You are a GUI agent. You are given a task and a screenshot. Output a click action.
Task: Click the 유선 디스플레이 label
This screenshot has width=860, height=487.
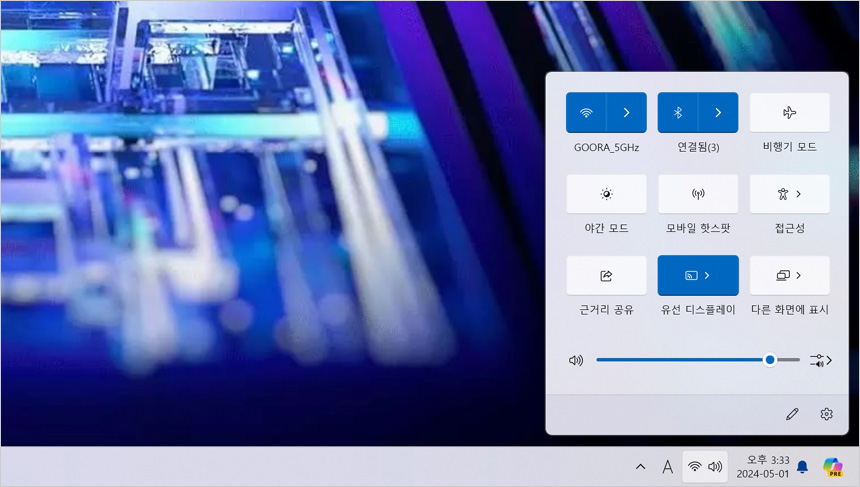[x=698, y=310]
